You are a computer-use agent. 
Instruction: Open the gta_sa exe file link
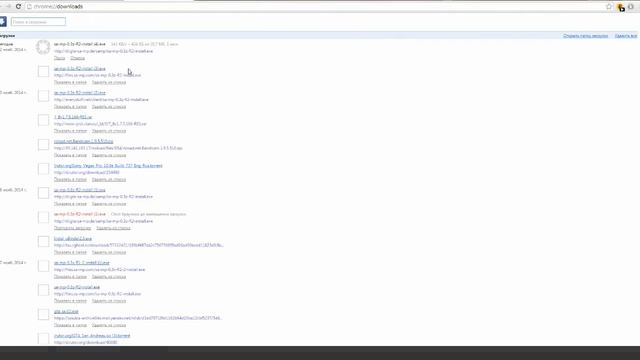[x=66, y=311]
